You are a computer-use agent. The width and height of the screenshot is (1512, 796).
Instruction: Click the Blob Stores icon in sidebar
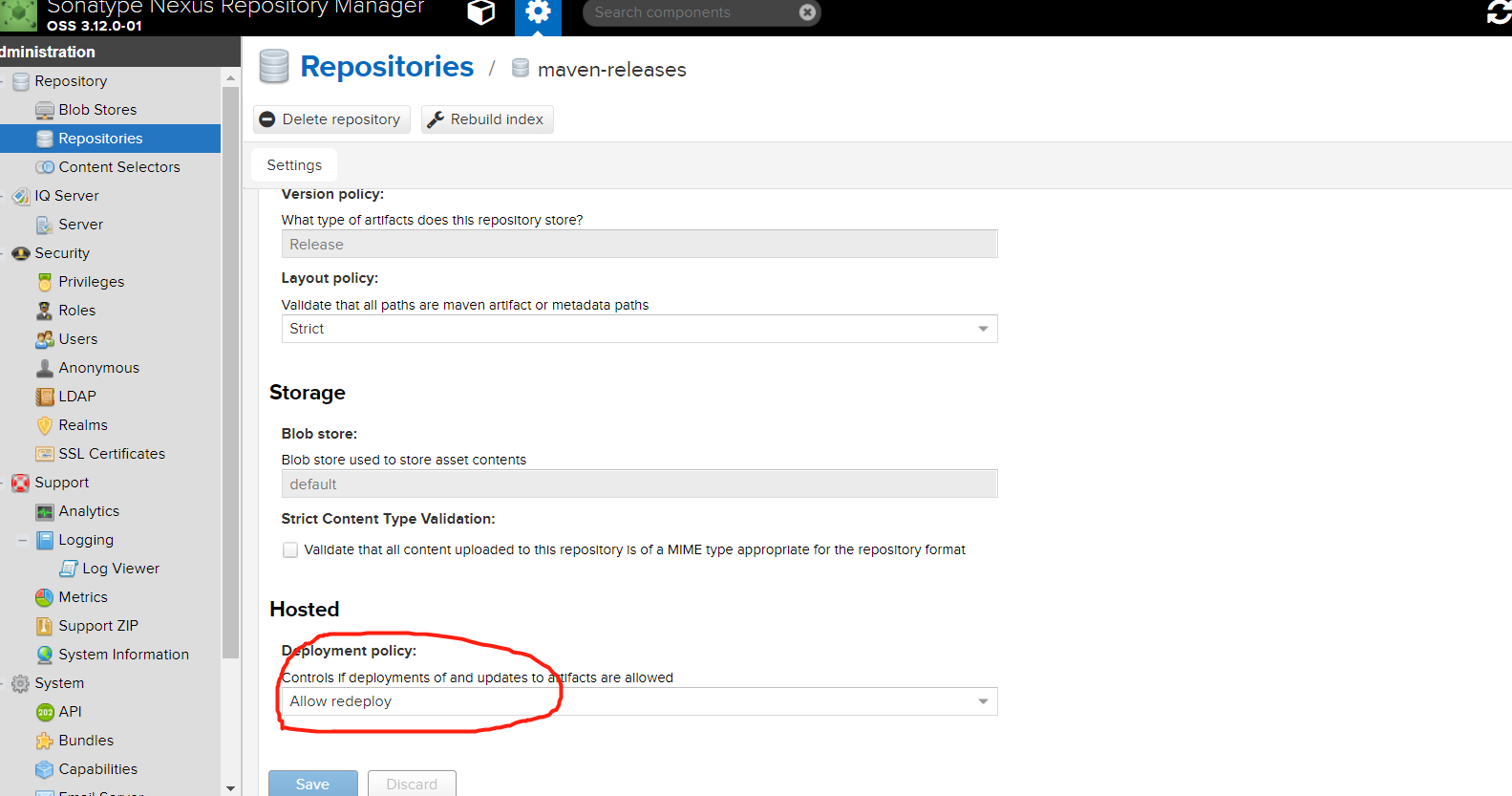click(x=45, y=110)
